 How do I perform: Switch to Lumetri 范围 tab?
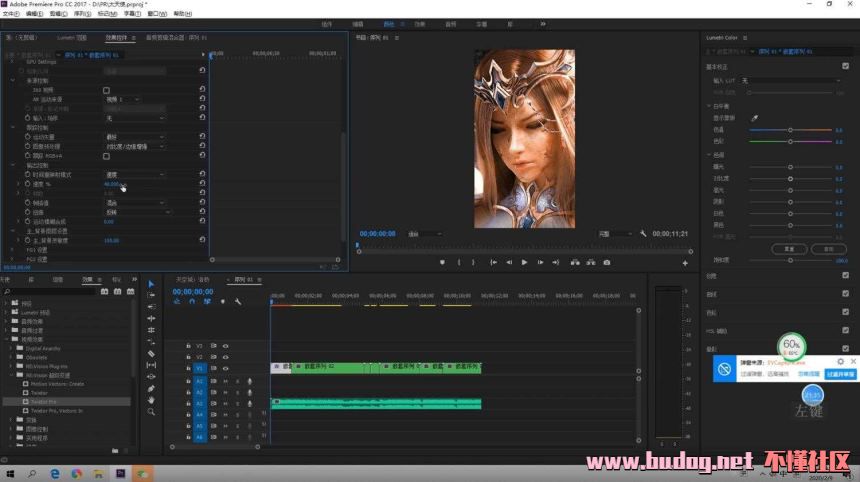tap(72, 38)
